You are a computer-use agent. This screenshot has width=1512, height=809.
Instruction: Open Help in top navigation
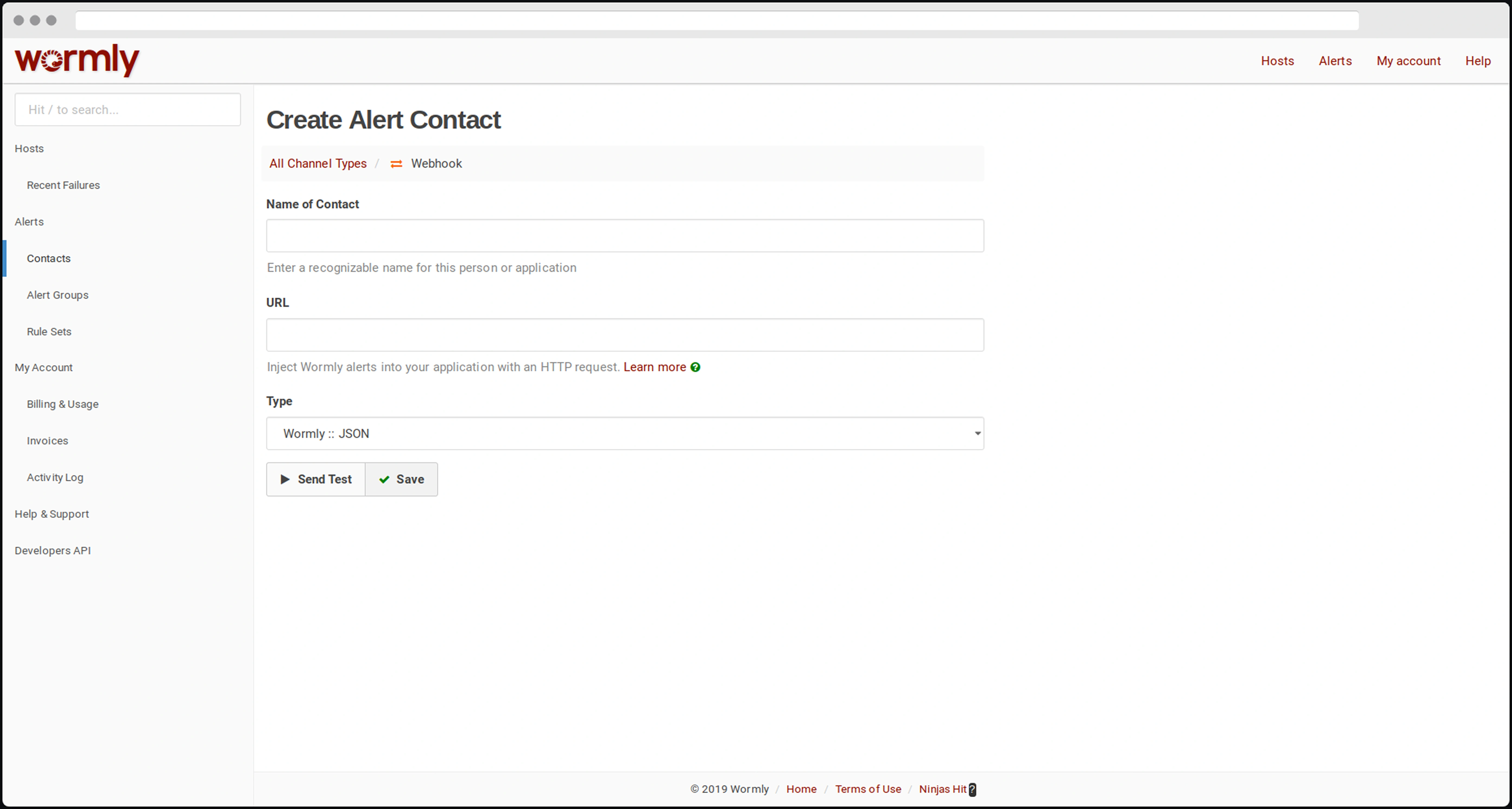pos(1477,61)
